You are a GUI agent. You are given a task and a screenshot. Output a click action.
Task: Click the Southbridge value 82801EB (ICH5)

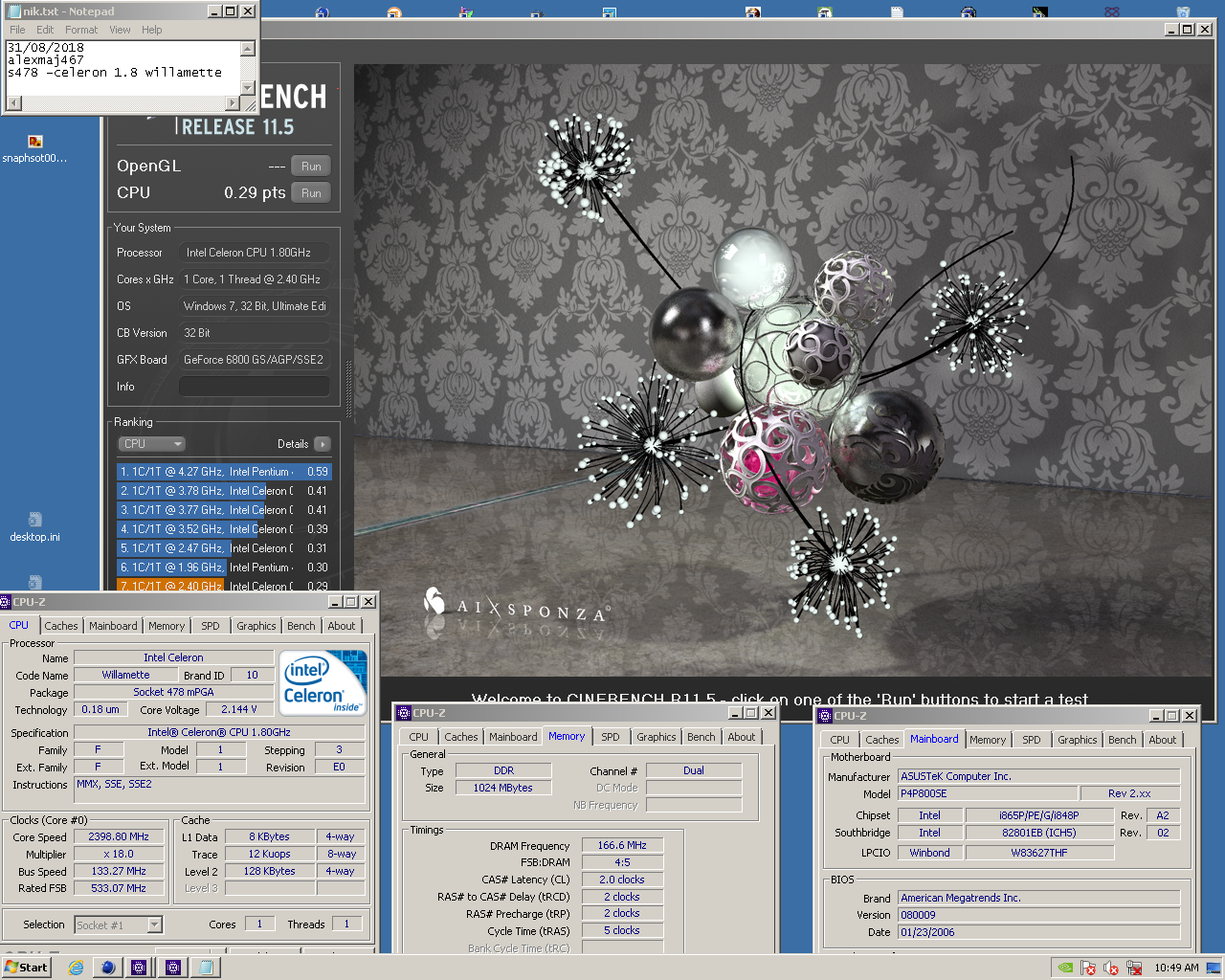pyautogui.click(x=1039, y=833)
